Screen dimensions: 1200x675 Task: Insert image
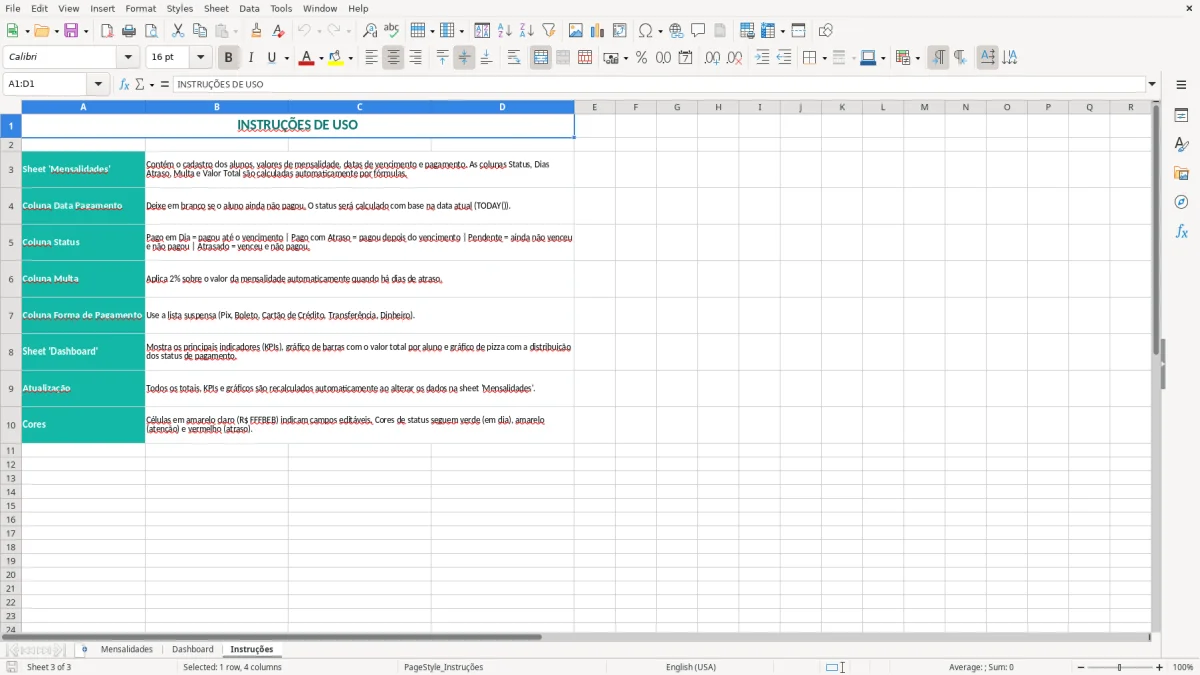tap(576, 31)
